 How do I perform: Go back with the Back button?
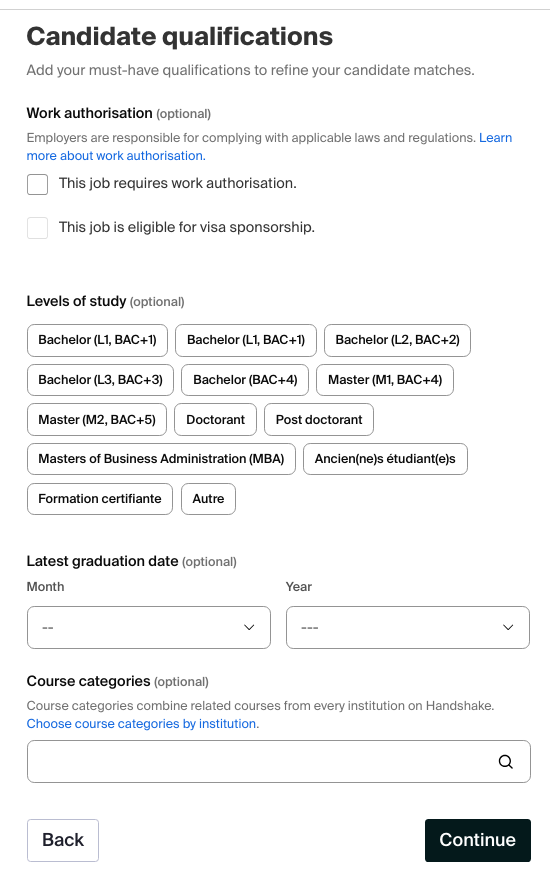pyautogui.click(x=63, y=840)
